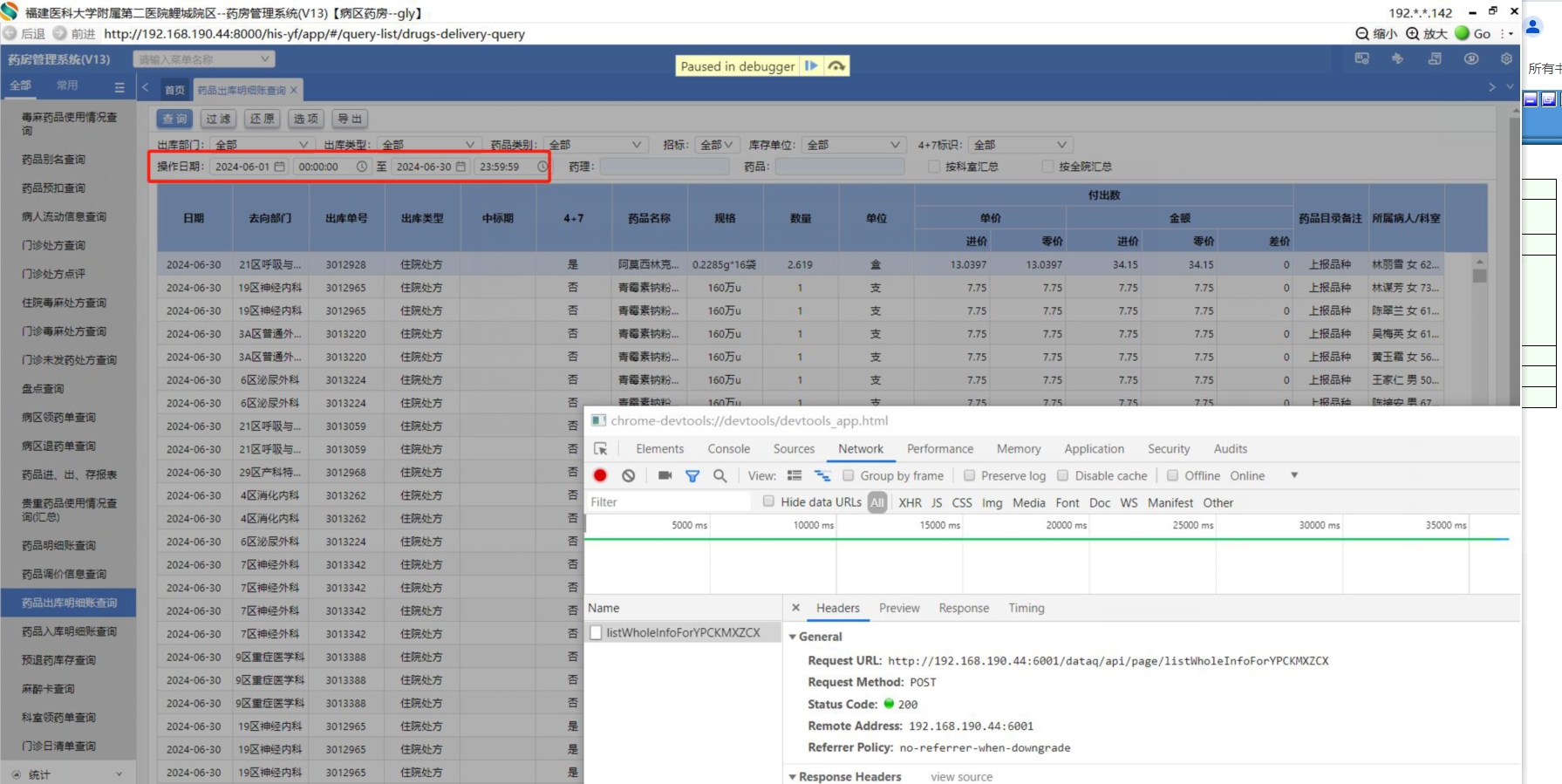This screenshot has width=1562, height=784.
Task: Toggle the DevTools network filter funnel icon
Action: (x=692, y=475)
